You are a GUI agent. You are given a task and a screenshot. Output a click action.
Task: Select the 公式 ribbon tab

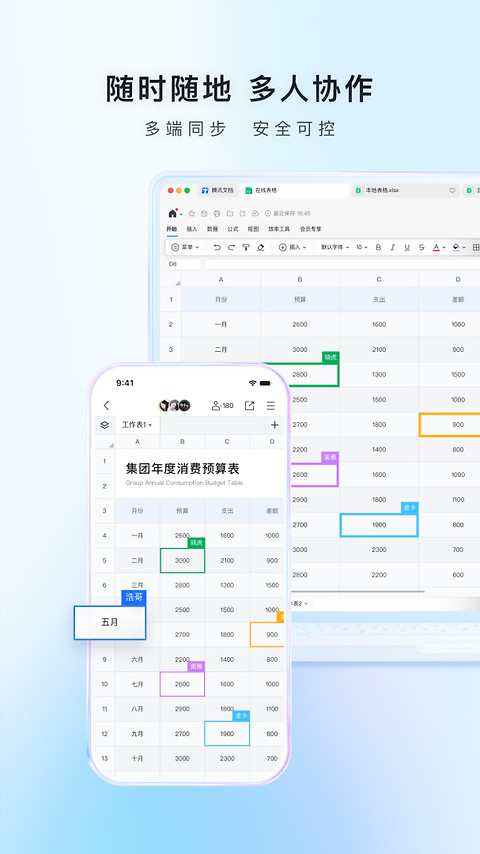(233, 229)
